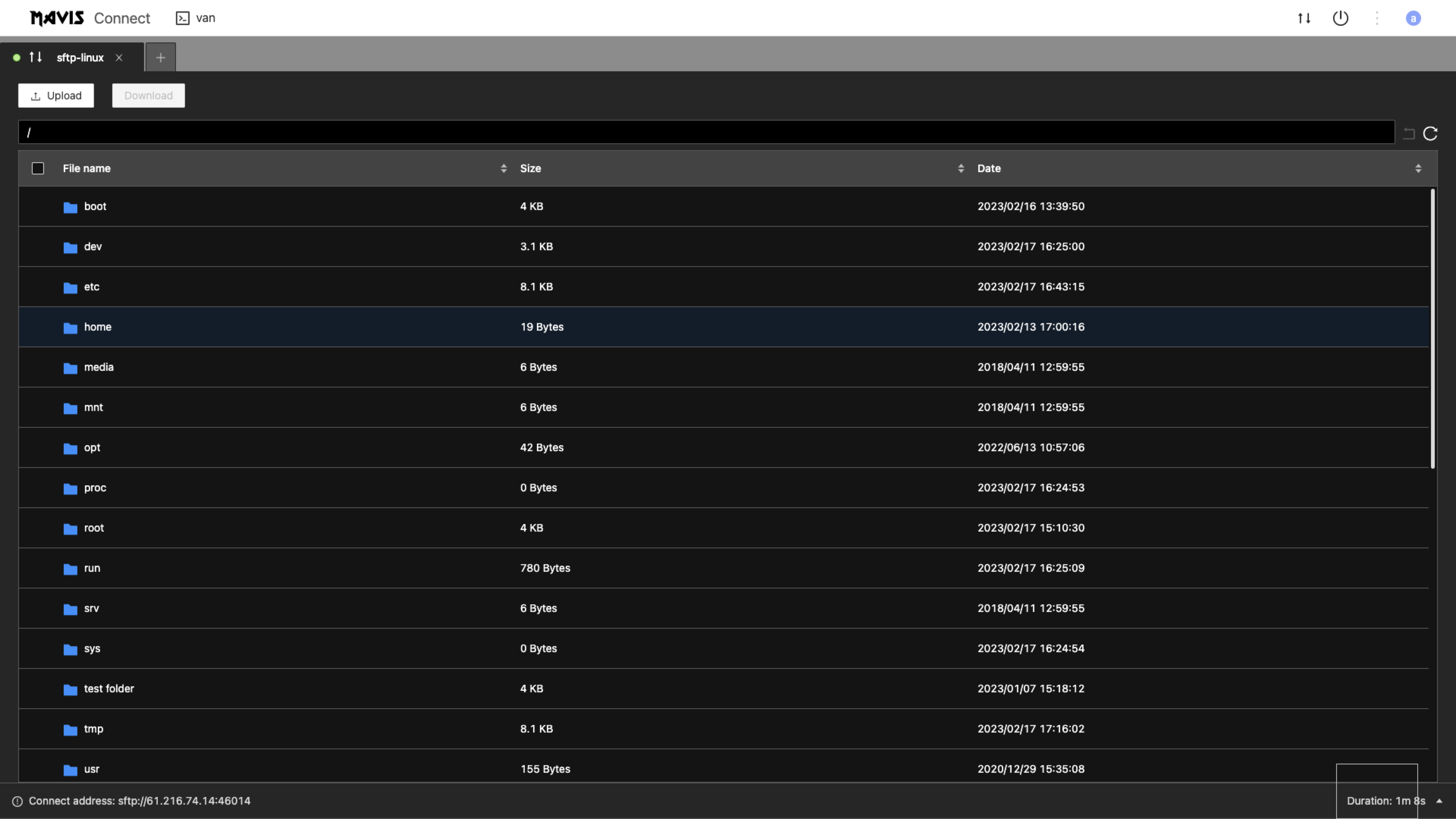Click the info icon beside connect address
Viewport: 1456px width, 819px height.
[x=17, y=801]
